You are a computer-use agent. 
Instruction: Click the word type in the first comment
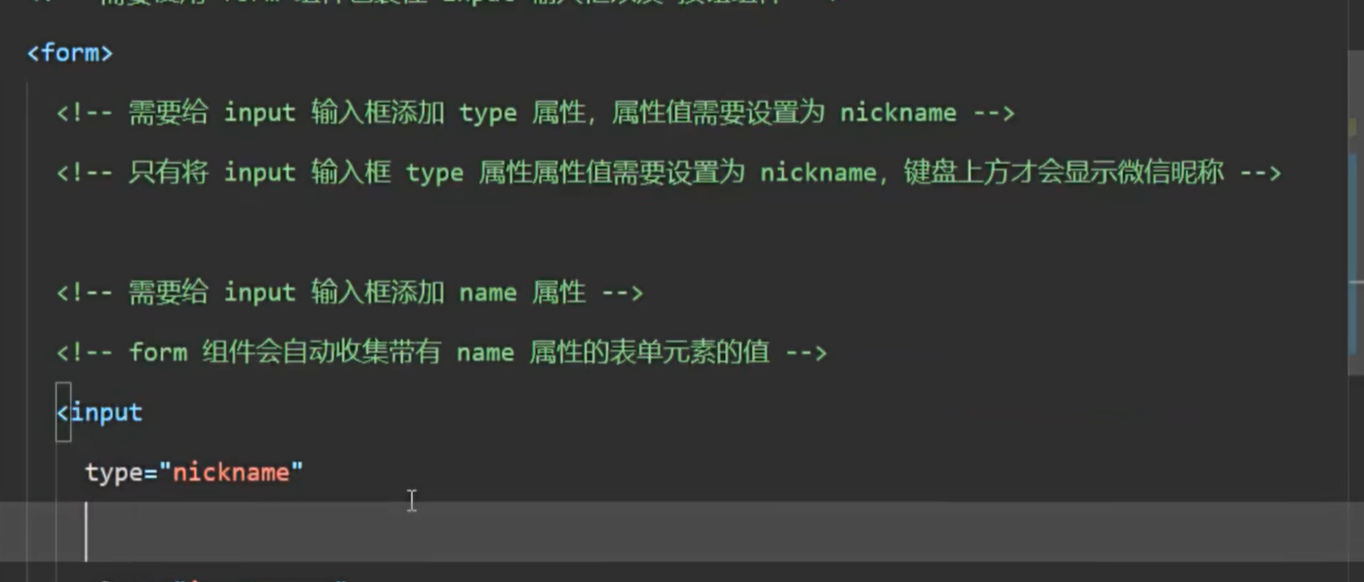pos(487,112)
